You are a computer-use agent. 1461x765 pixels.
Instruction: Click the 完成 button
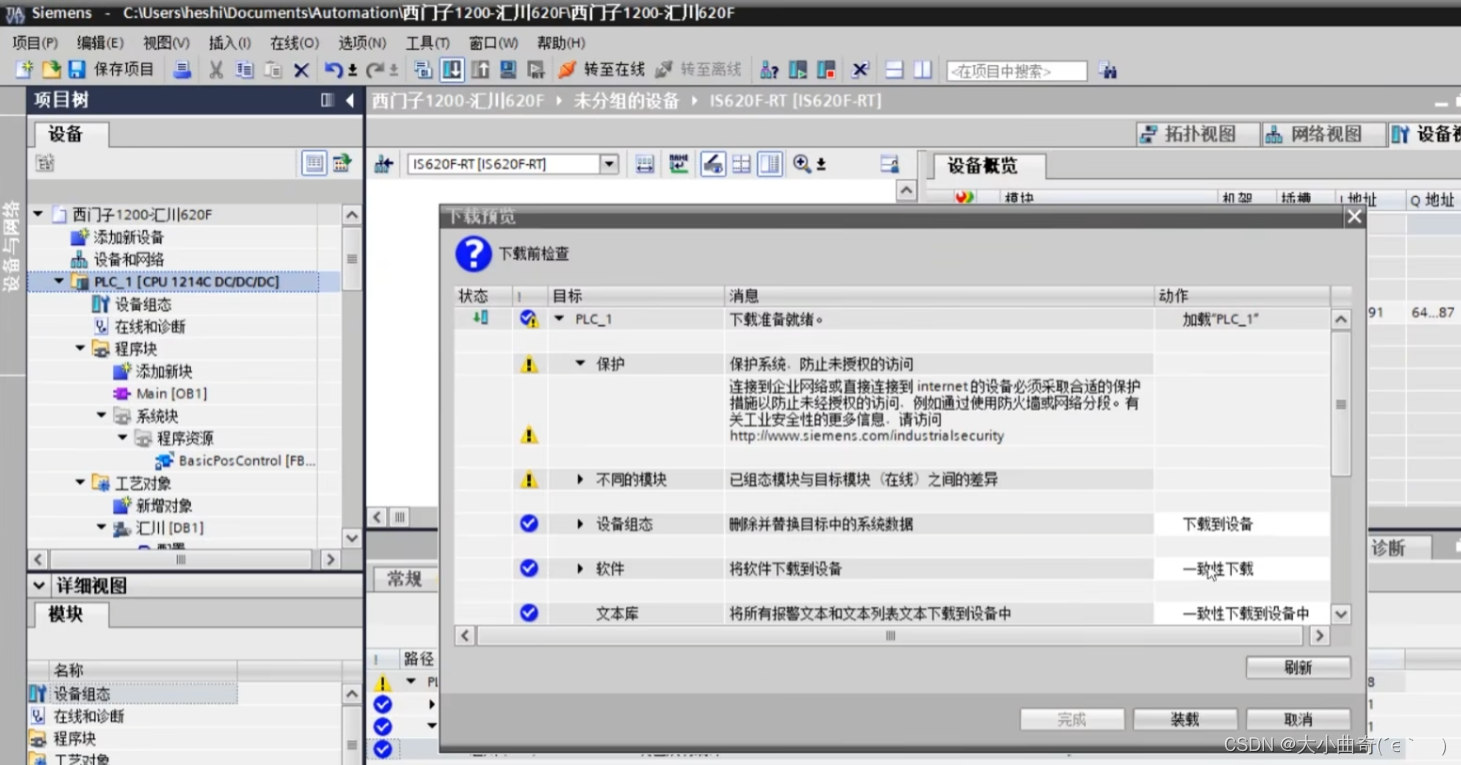(1072, 720)
